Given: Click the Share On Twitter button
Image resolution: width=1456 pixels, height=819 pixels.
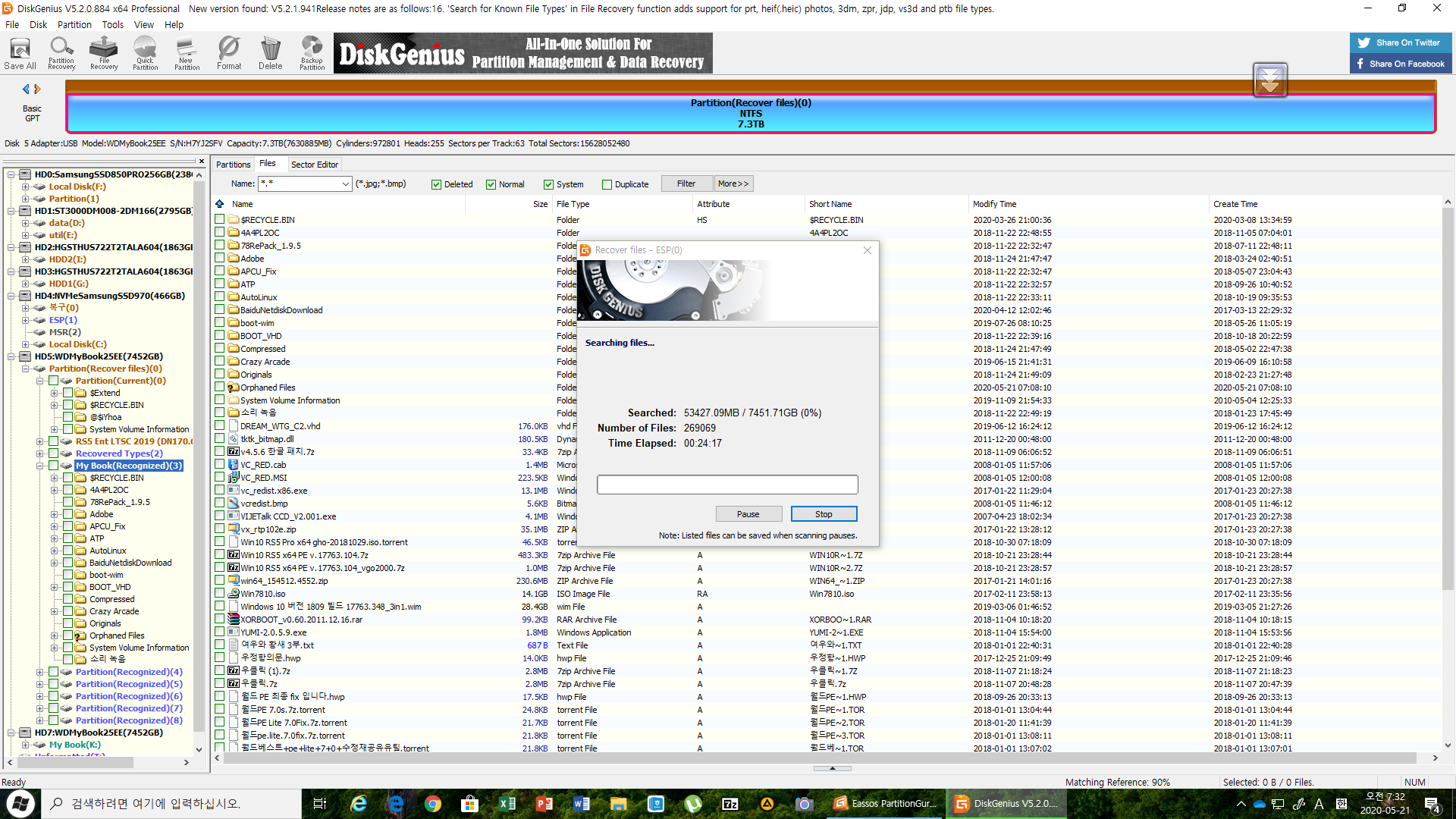Looking at the screenshot, I should pyautogui.click(x=1400, y=42).
